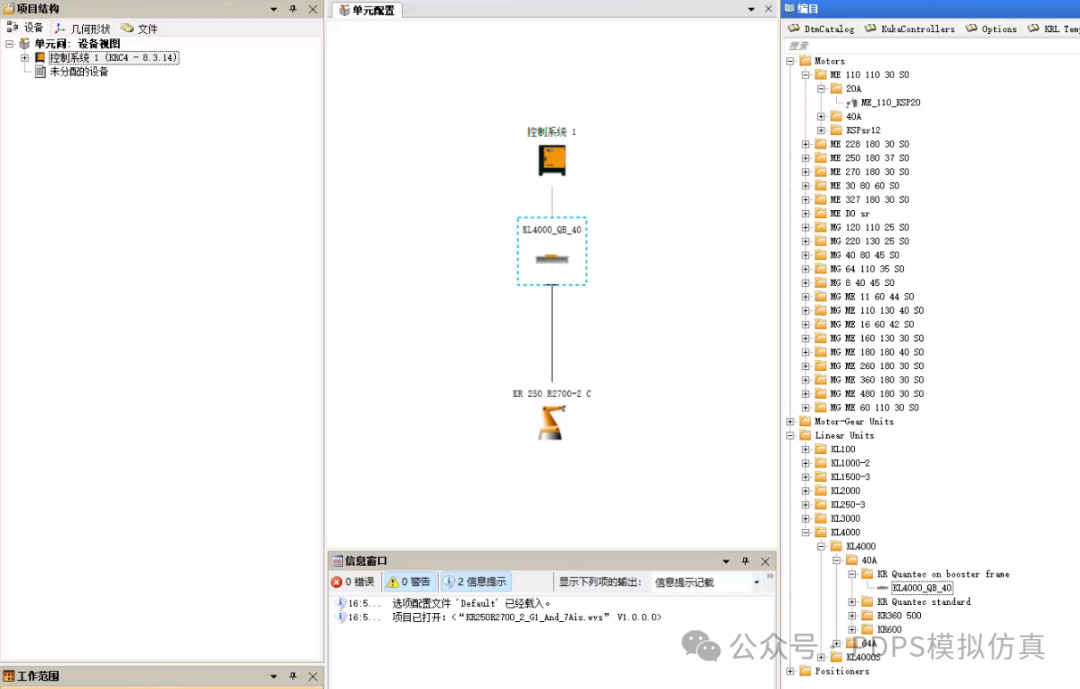Expand the Motor-Gear Units folder
Image resolution: width=1080 pixels, height=689 pixels.
pos(790,422)
